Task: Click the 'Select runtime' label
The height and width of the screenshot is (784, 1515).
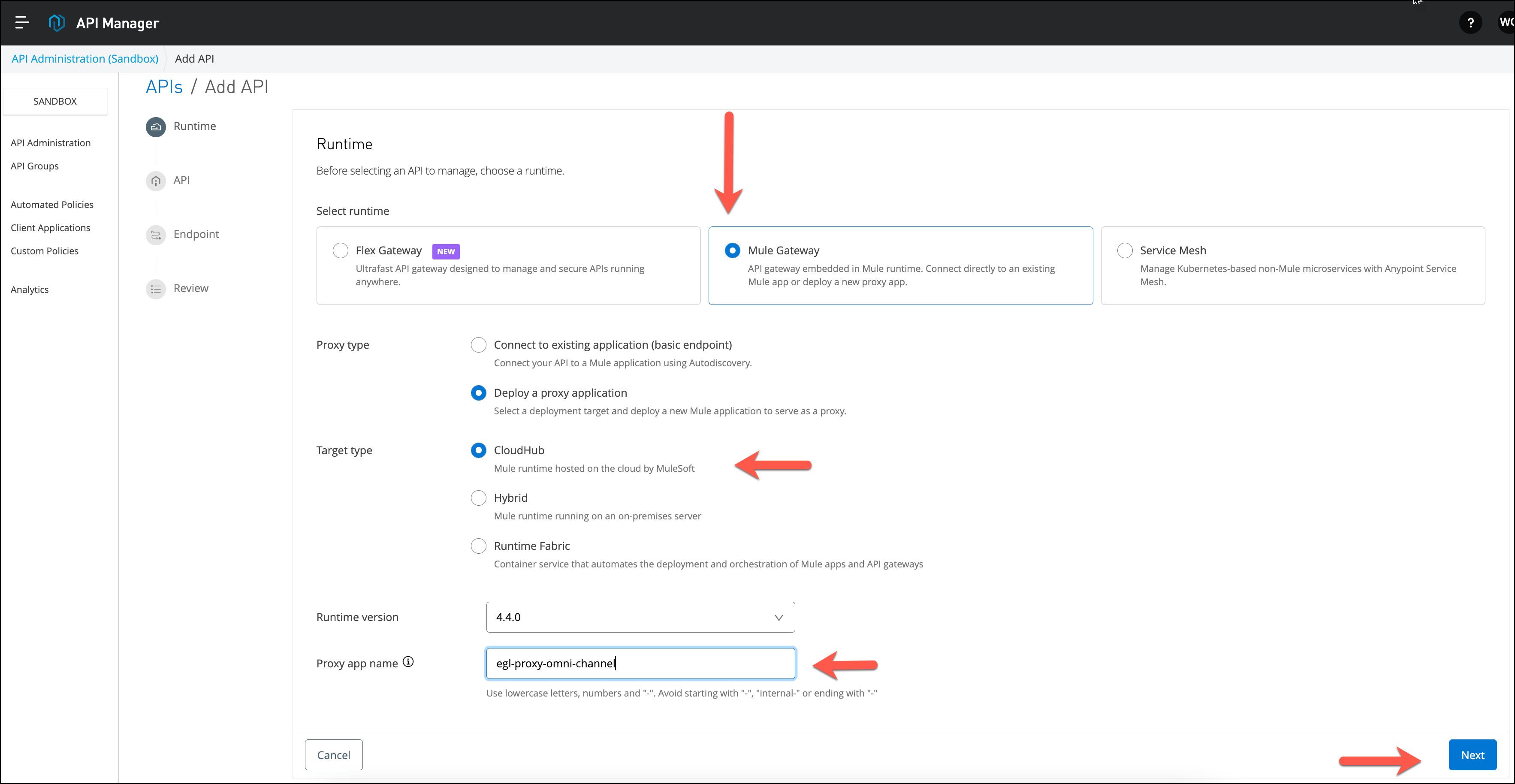Action: pyautogui.click(x=353, y=211)
